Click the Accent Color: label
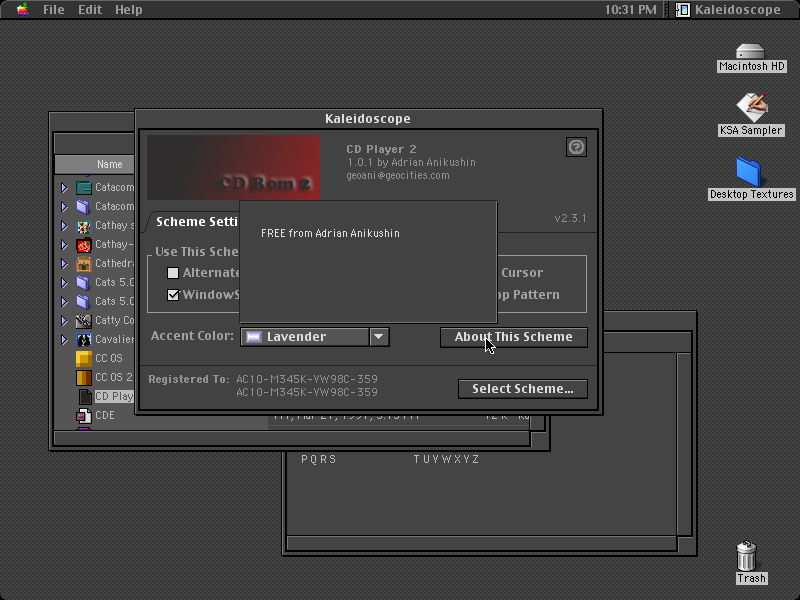The image size is (800, 600). (192, 336)
